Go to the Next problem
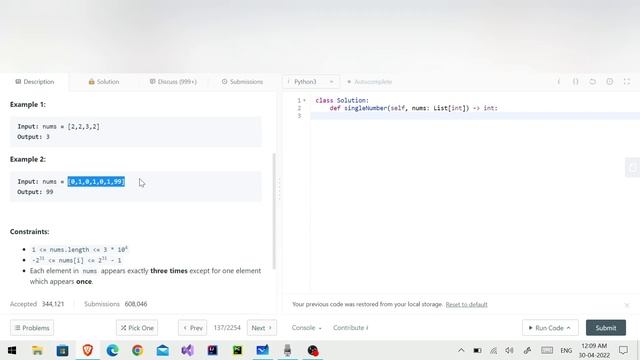The height and width of the screenshot is (360, 640). tap(262, 328)
